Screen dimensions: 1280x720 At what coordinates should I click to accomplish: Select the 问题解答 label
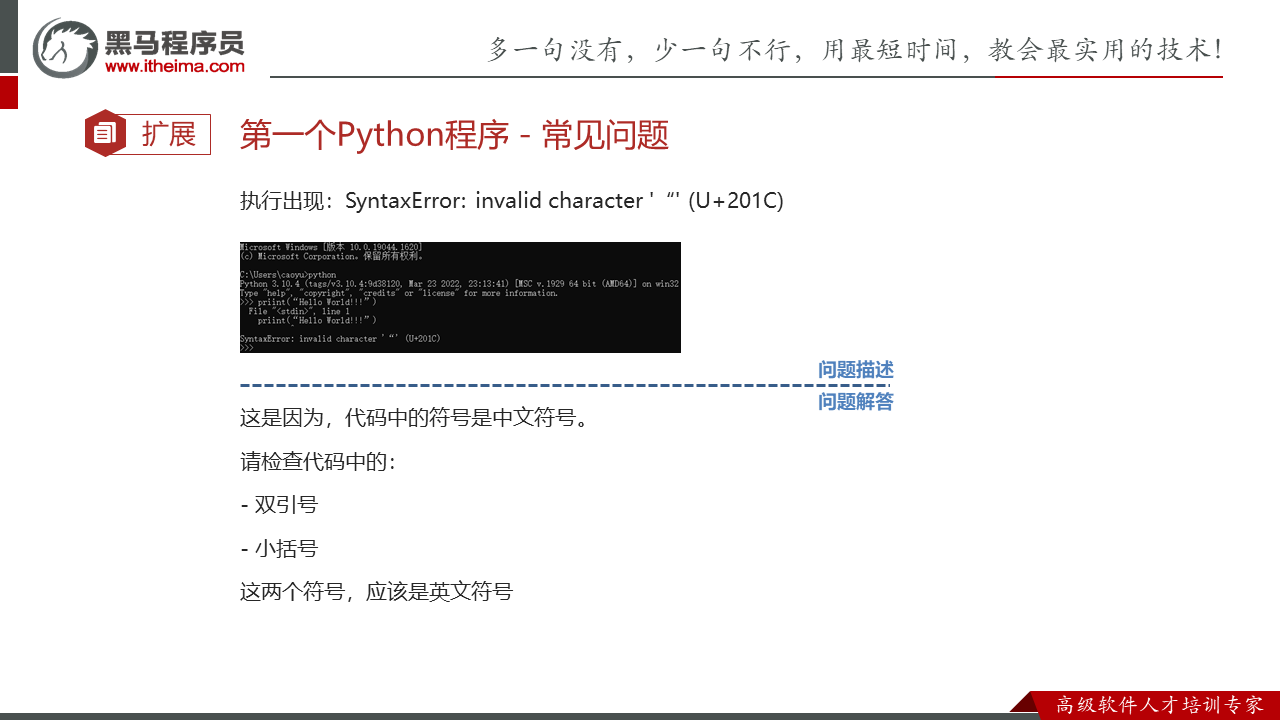pyautogui.click(x=855, y=402)
